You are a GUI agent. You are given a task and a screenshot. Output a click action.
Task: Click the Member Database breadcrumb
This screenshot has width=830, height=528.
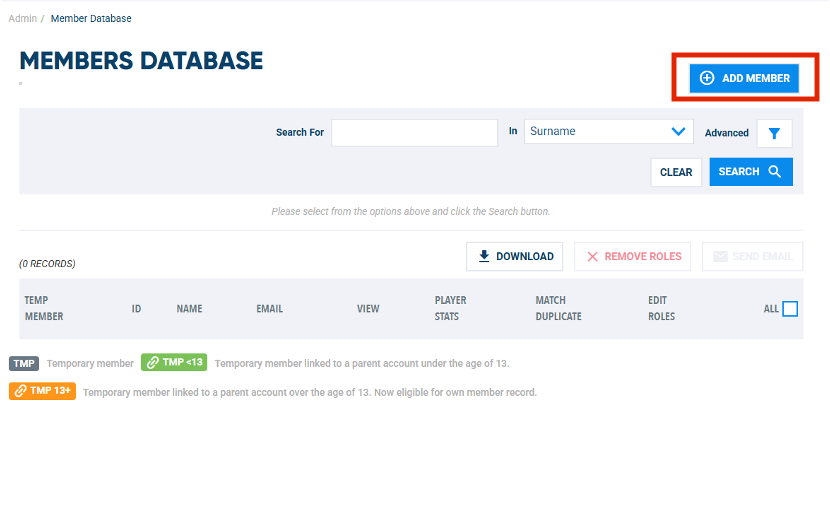(x=91, y=18)
